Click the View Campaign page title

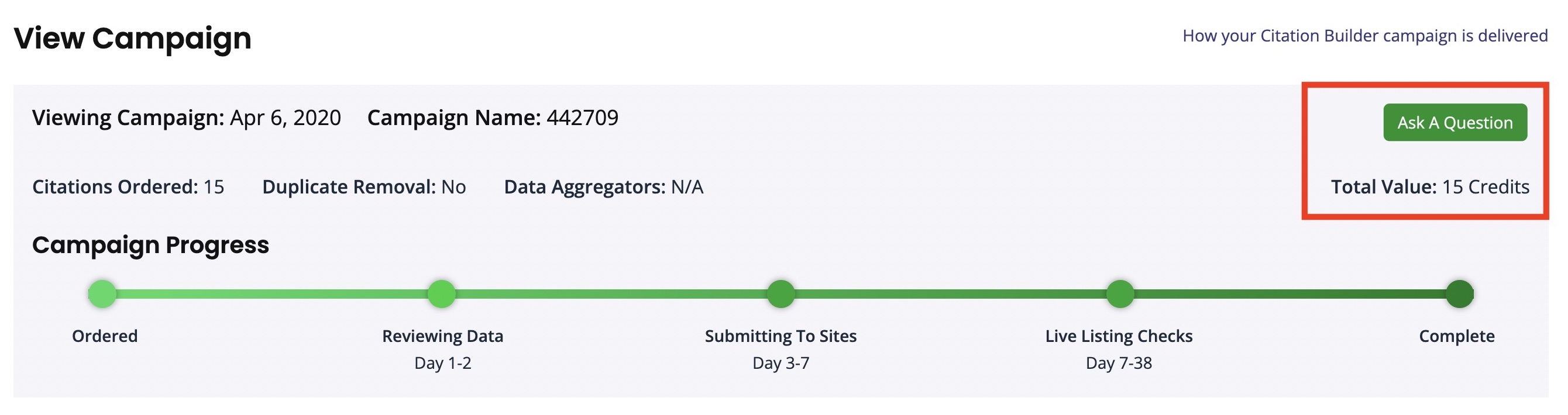tap(132, 39)
